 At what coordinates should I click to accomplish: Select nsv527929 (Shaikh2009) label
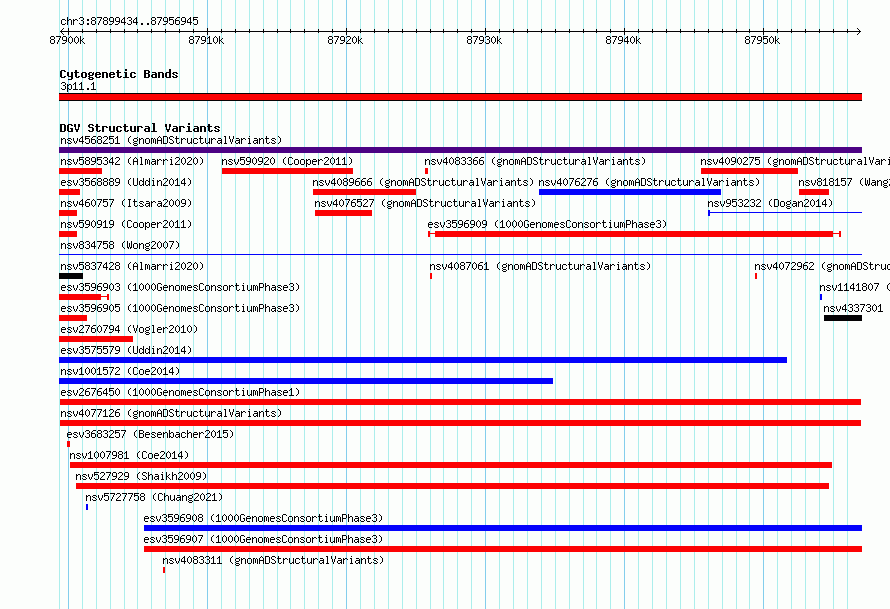point(141,476)
